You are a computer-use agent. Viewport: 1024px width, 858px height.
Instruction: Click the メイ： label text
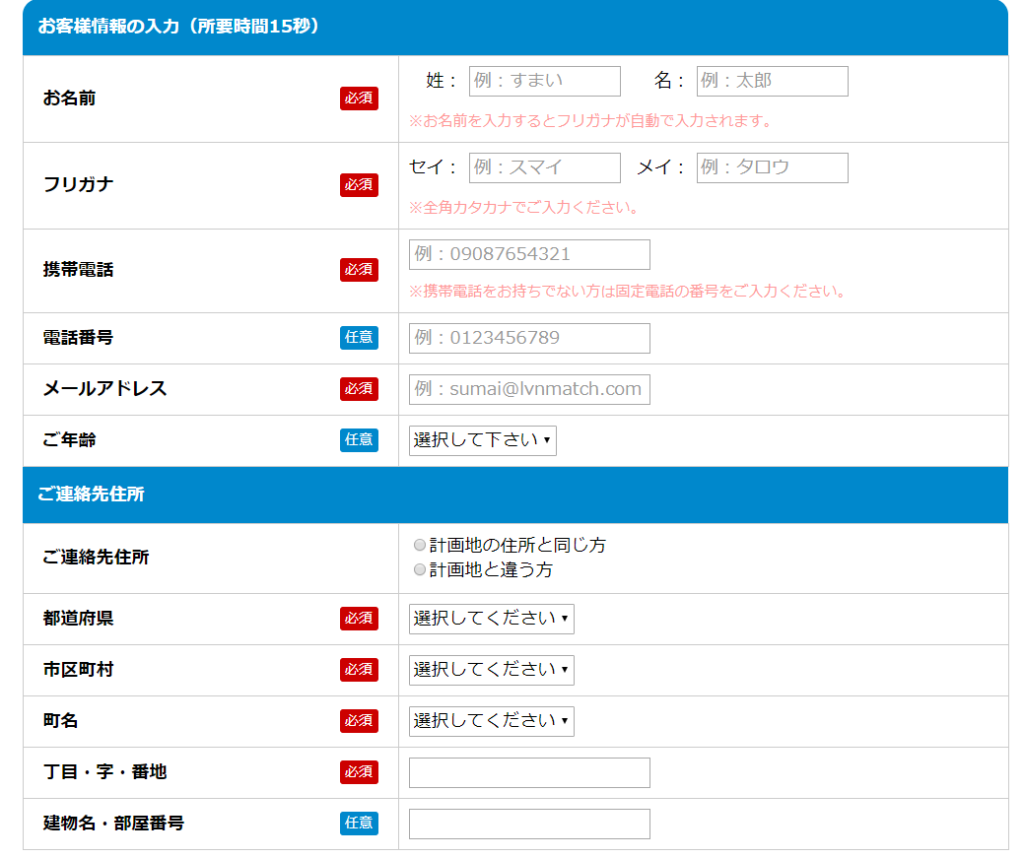point(660,167)
